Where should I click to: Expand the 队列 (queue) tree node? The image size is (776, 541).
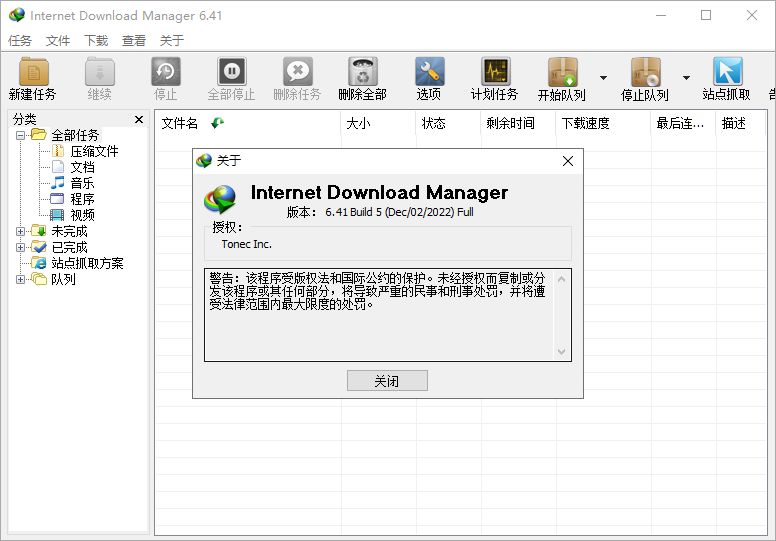coord(21,279)
